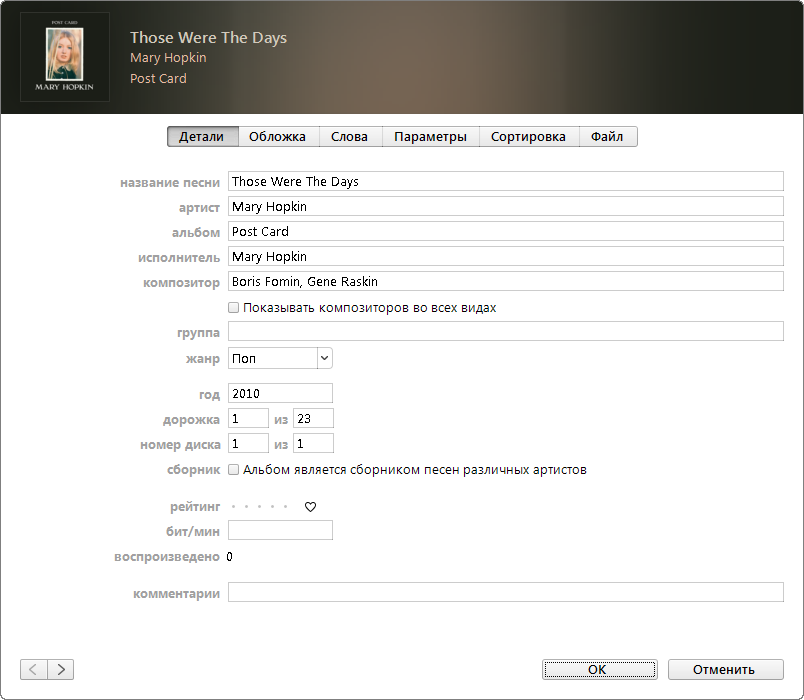Set star rating using rating dots

[x=259, y=507]
